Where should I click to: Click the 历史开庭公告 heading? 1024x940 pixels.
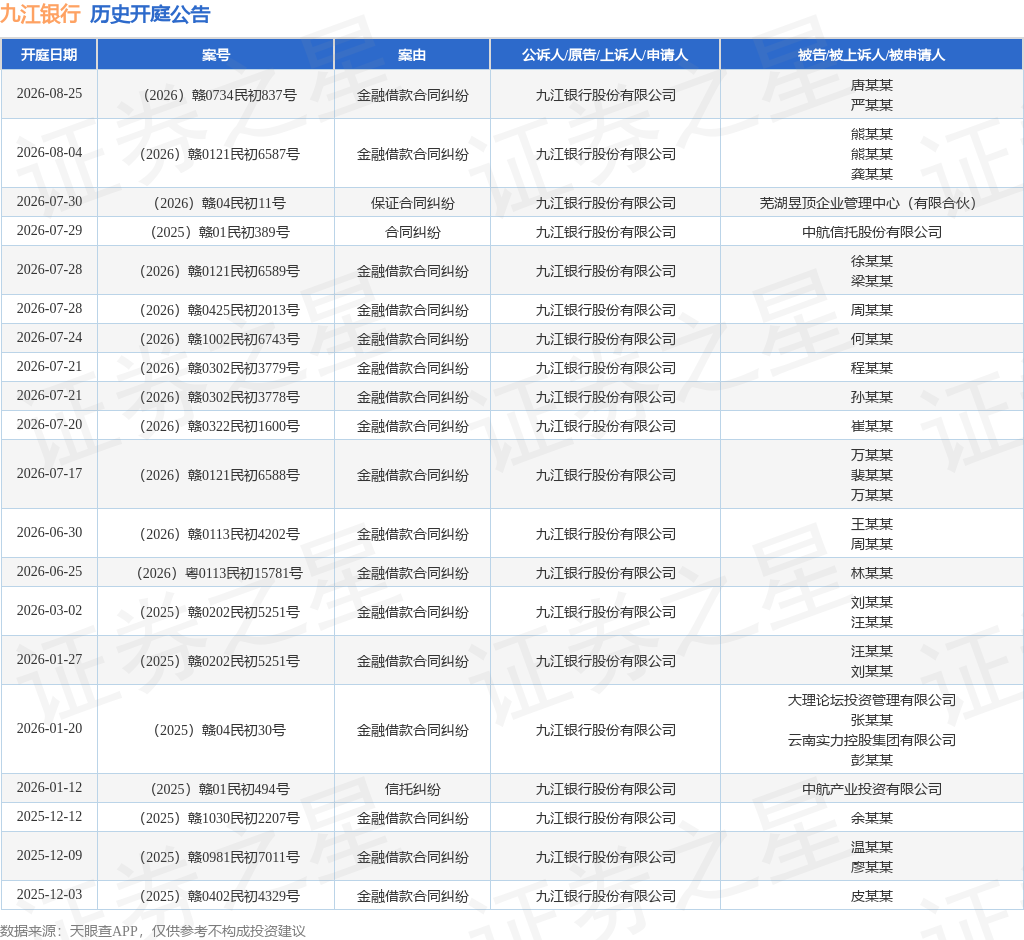pos(150,14)
